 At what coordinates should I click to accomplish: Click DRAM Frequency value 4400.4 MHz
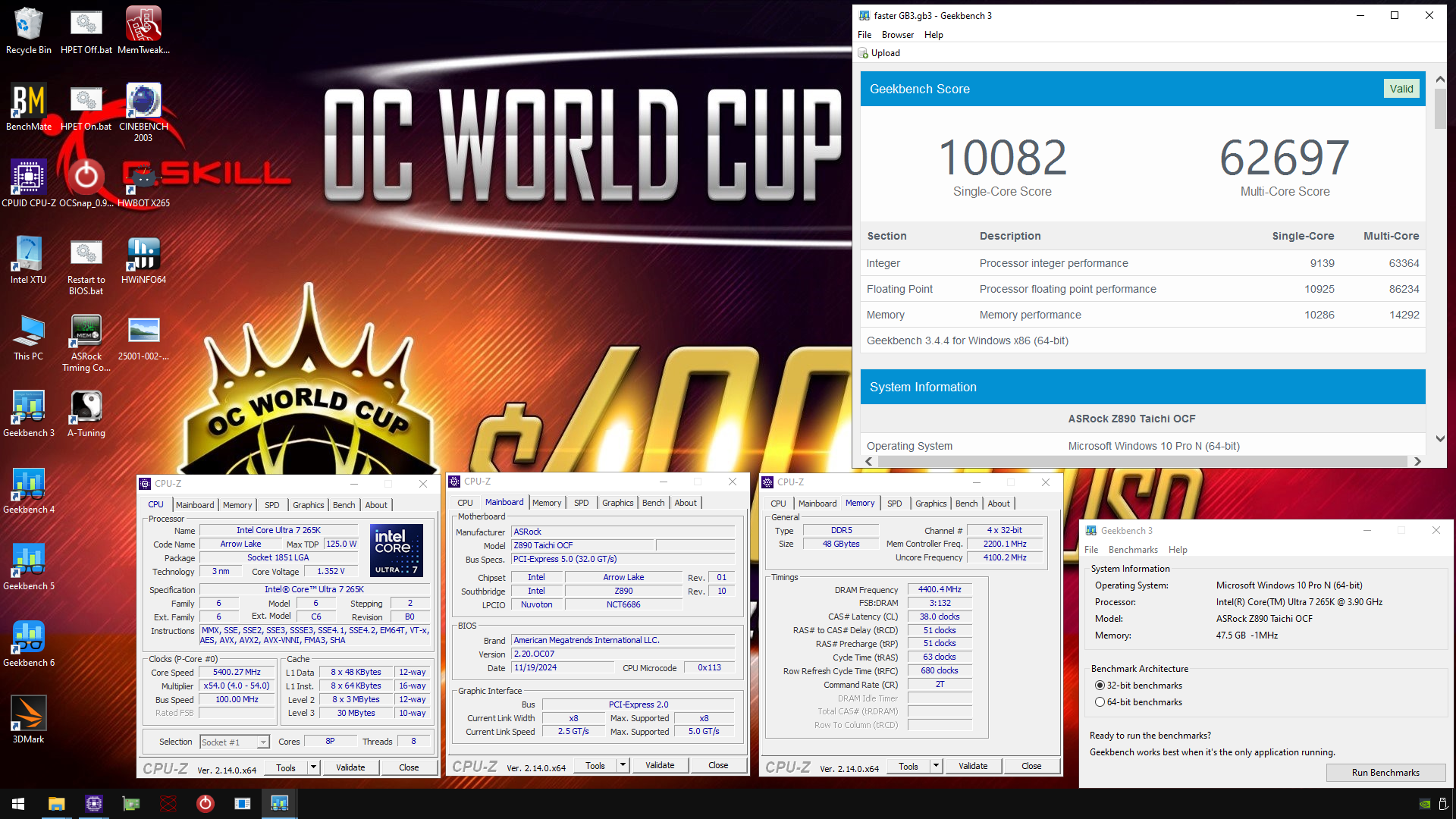pyautogui.click(x=940, y=589)
